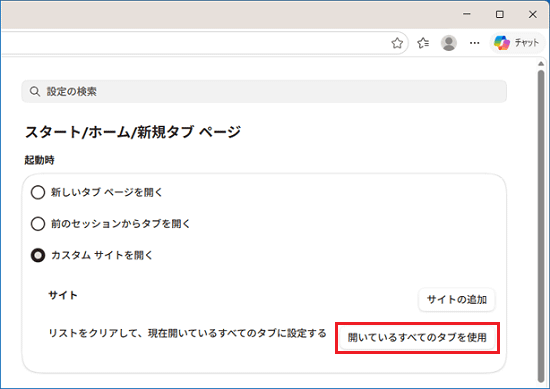Maximize the browser window
The width and height of the screenshot is (550, 389).
[x=500, y=14]
